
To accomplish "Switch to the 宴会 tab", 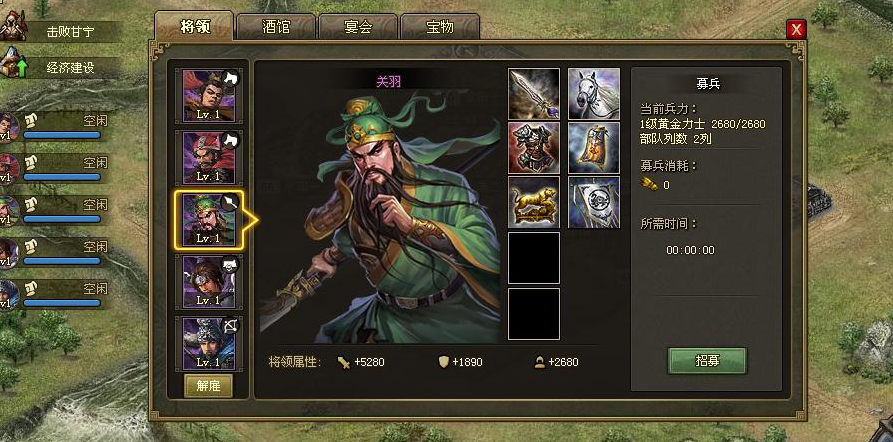I will [358, 27].
